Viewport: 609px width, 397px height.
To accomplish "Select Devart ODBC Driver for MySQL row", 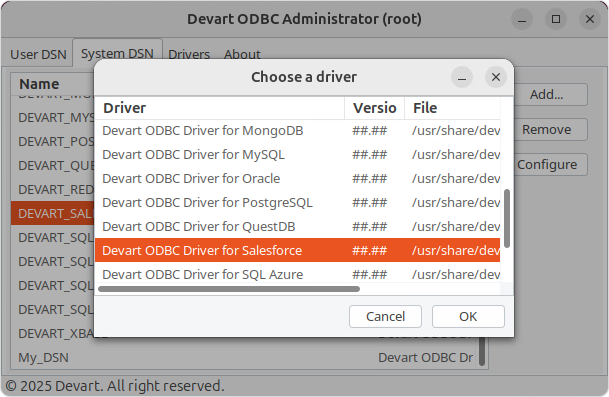I will click(298, 155).
